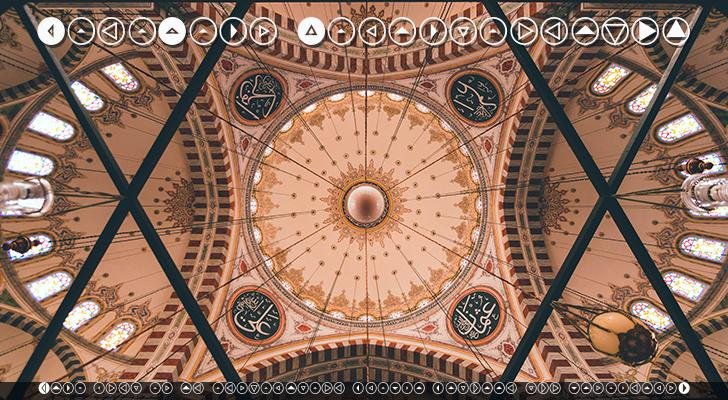Click the first white circle icon in the bottom strip
The width and height of the screenshot is (728, 400).
(x=44, y=388)
